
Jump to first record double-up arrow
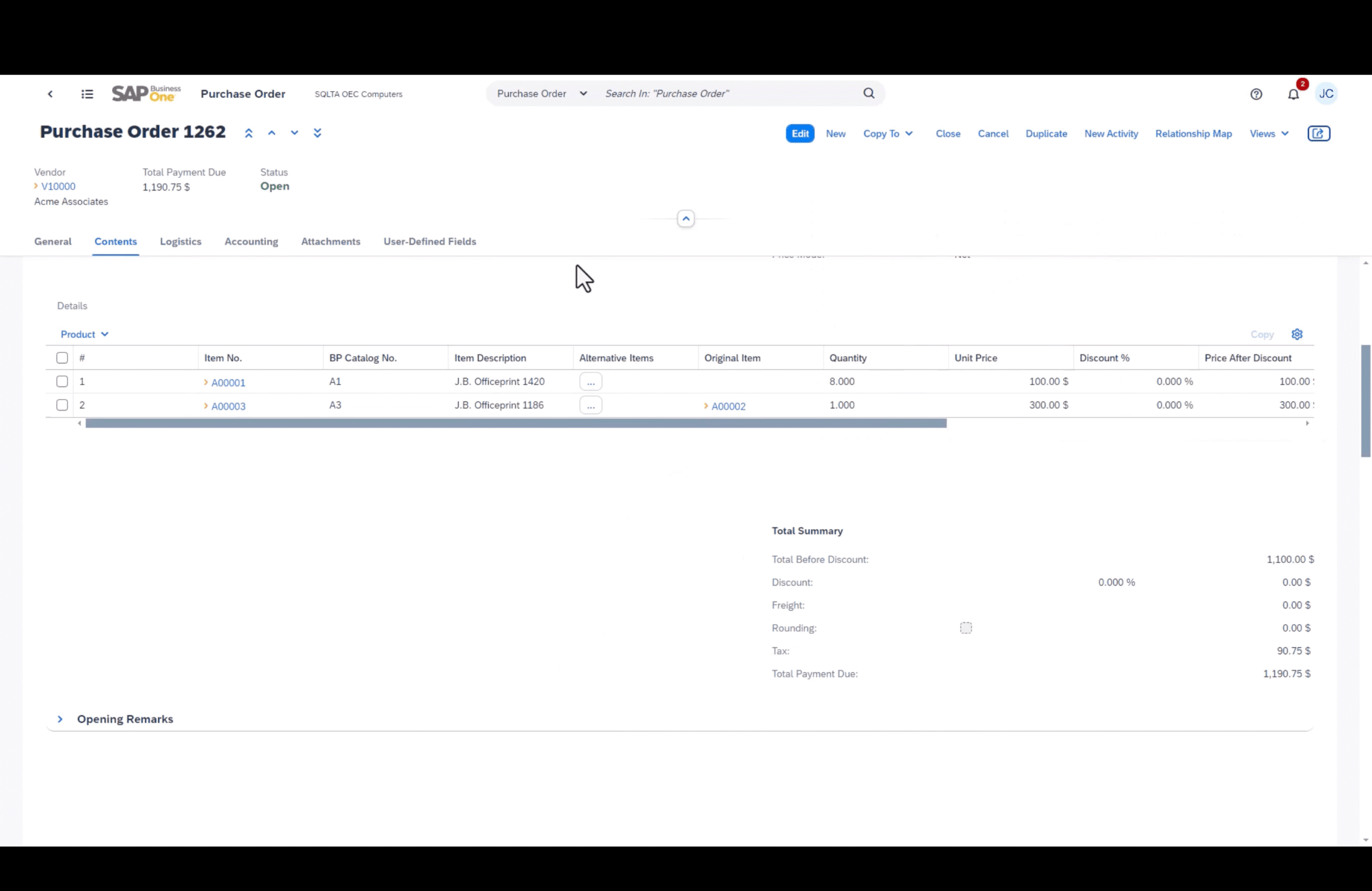point(249,133)
